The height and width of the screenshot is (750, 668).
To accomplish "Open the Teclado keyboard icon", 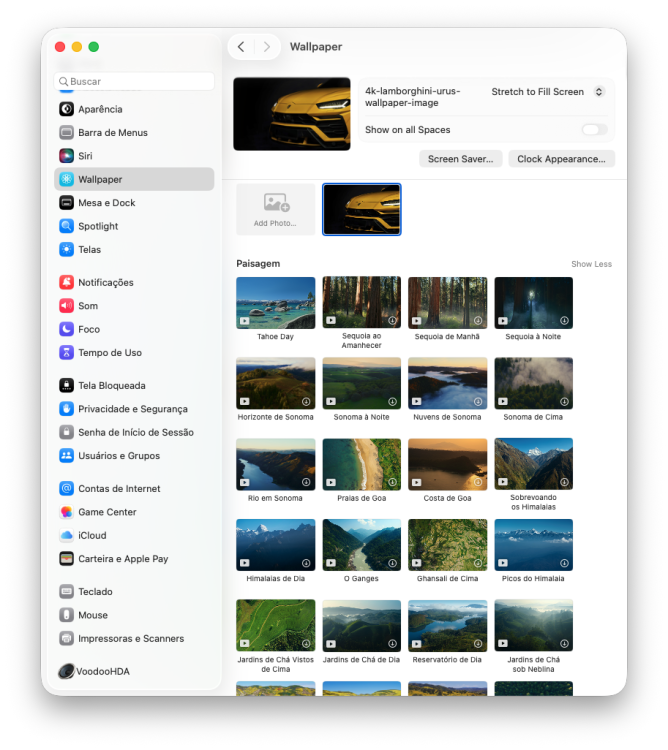I will click(66, 592).
